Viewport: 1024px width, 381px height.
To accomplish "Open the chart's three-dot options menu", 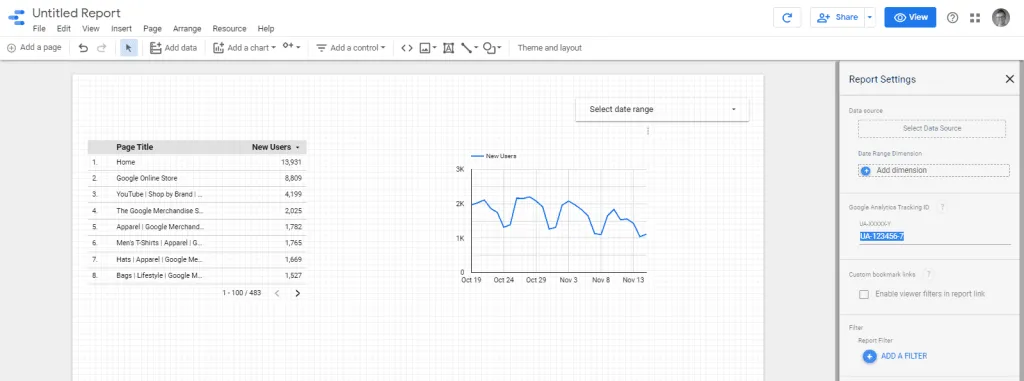I will pyautogui.click(x=648, y=131).
